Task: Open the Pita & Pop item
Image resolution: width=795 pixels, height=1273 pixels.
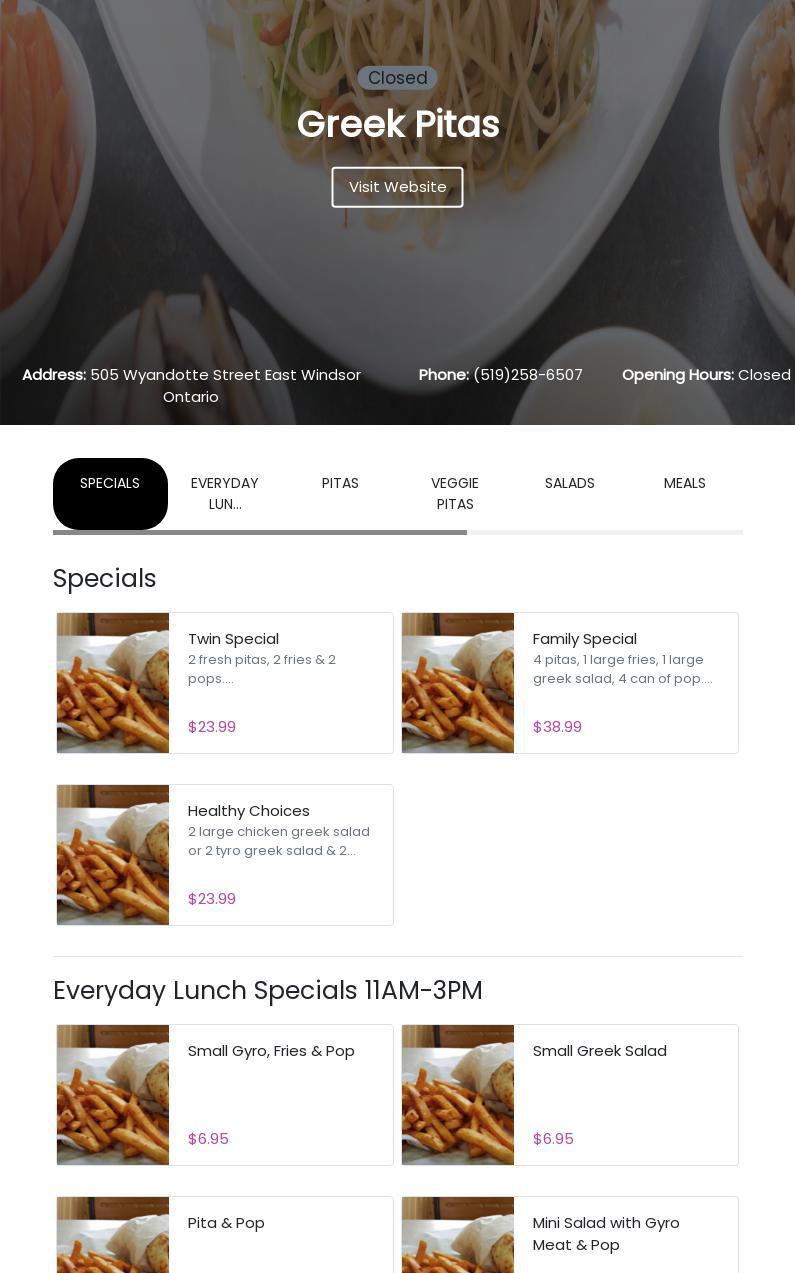Action: (x=225, y=1235)
